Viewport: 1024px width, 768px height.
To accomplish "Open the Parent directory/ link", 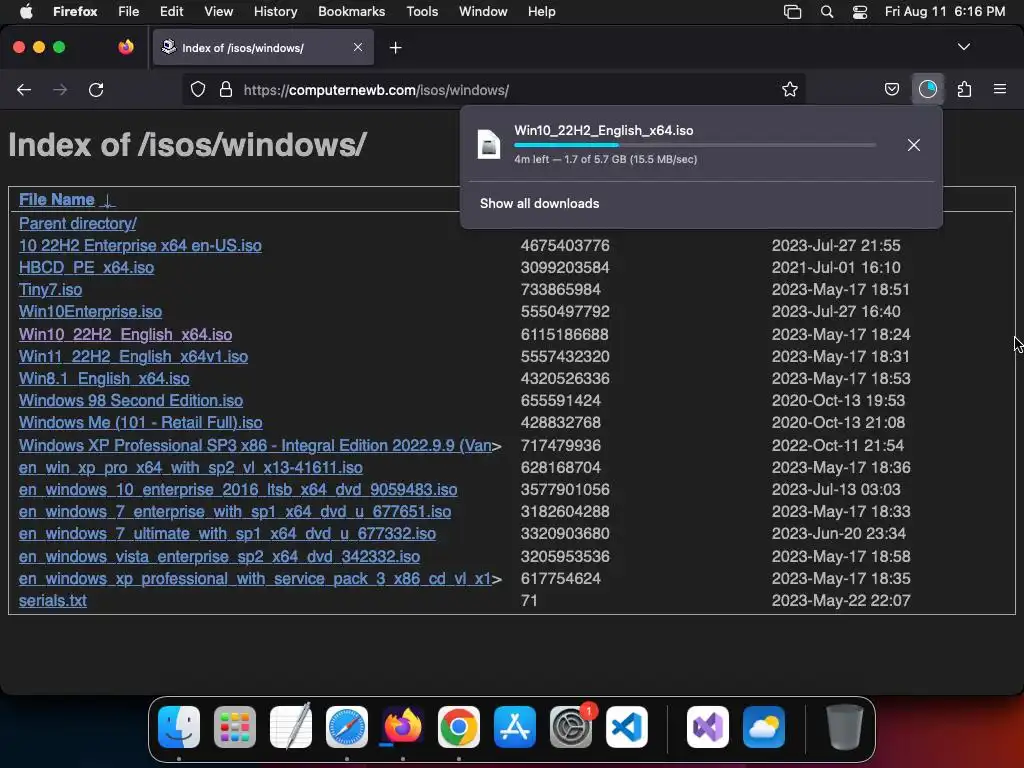I will tap(78, 223).
